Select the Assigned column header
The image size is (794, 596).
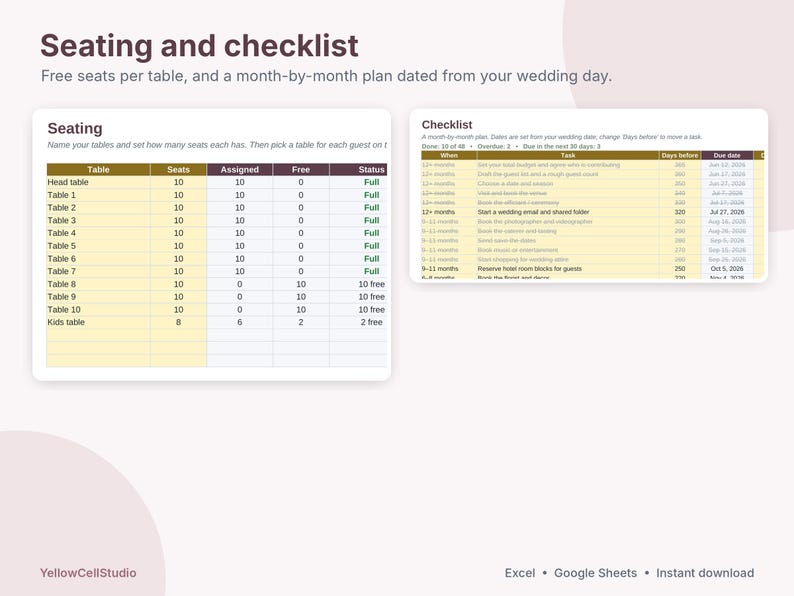(x=240, y=170)
